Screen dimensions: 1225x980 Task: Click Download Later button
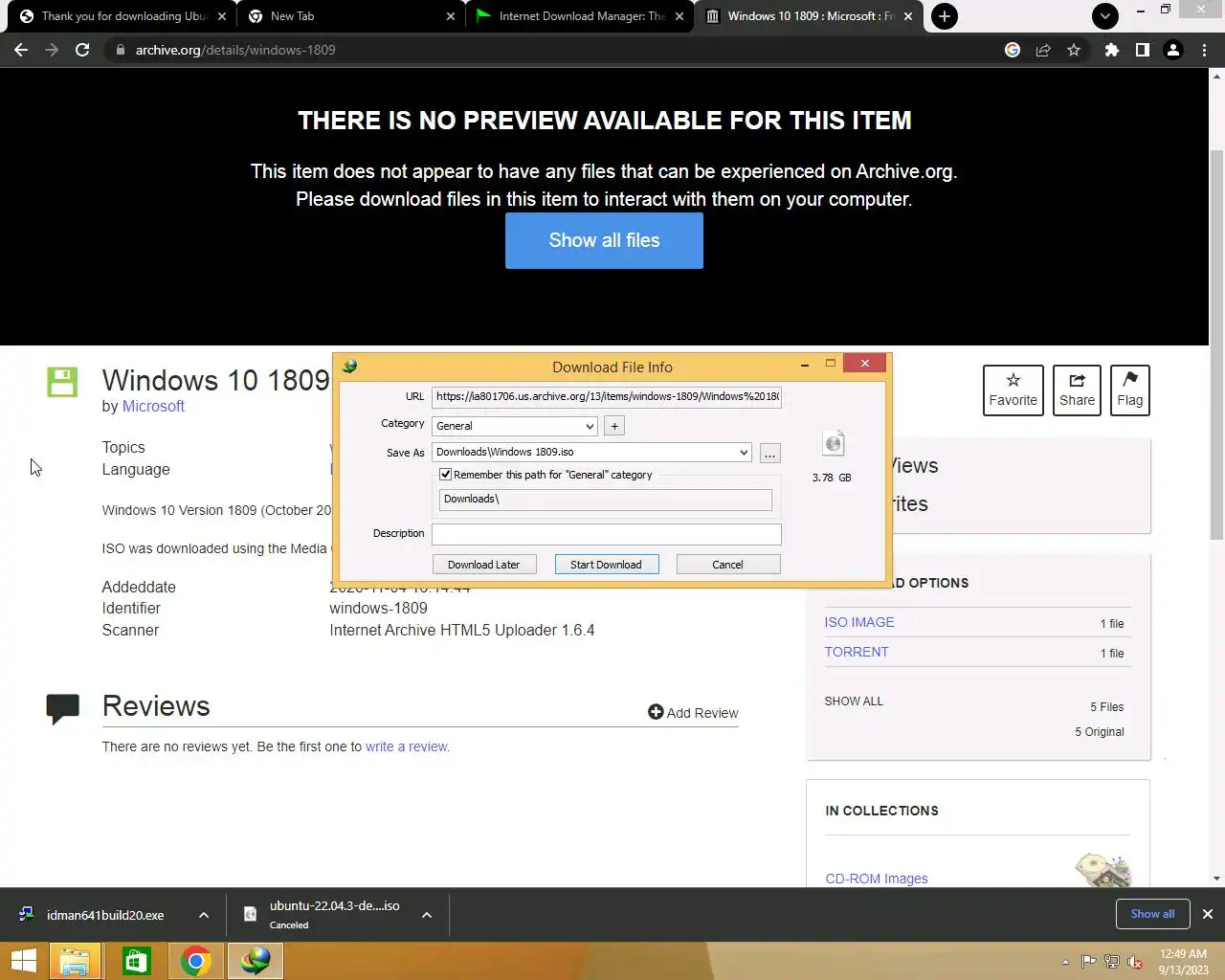484,565
